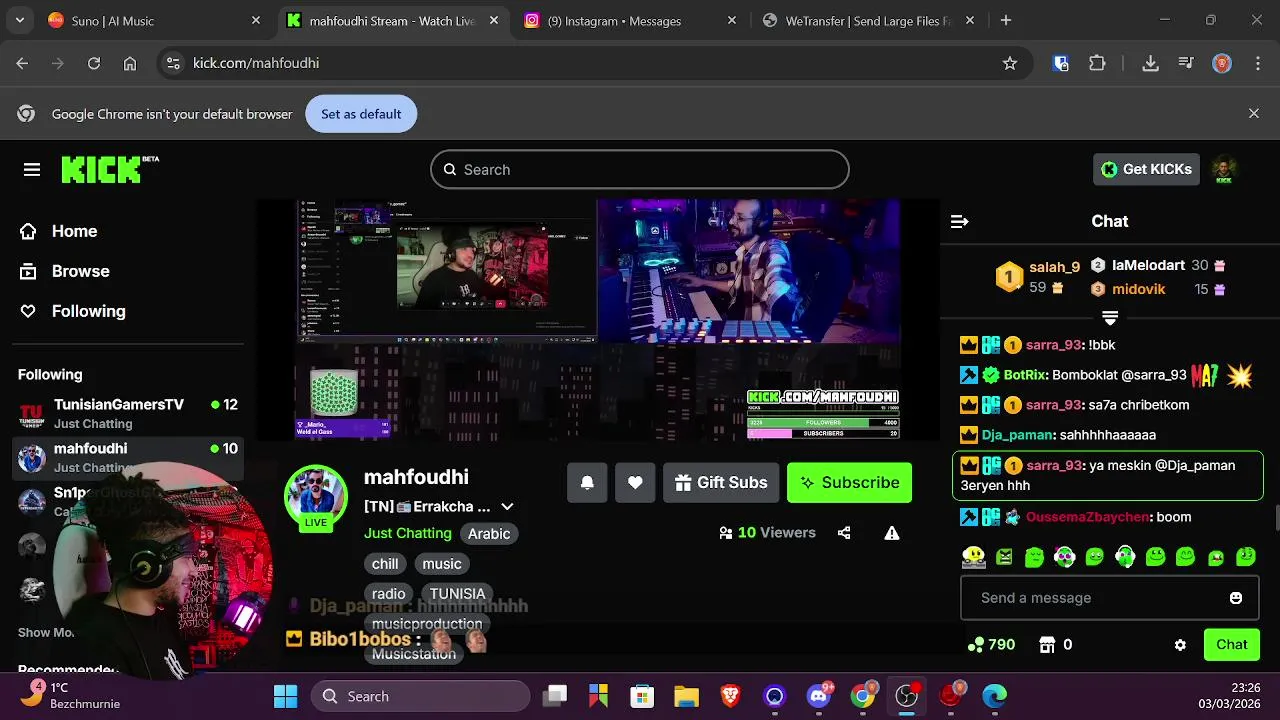This screenshot has height=720, width=1280.
Task: Close the Suno tab
Action: (256, 20)
